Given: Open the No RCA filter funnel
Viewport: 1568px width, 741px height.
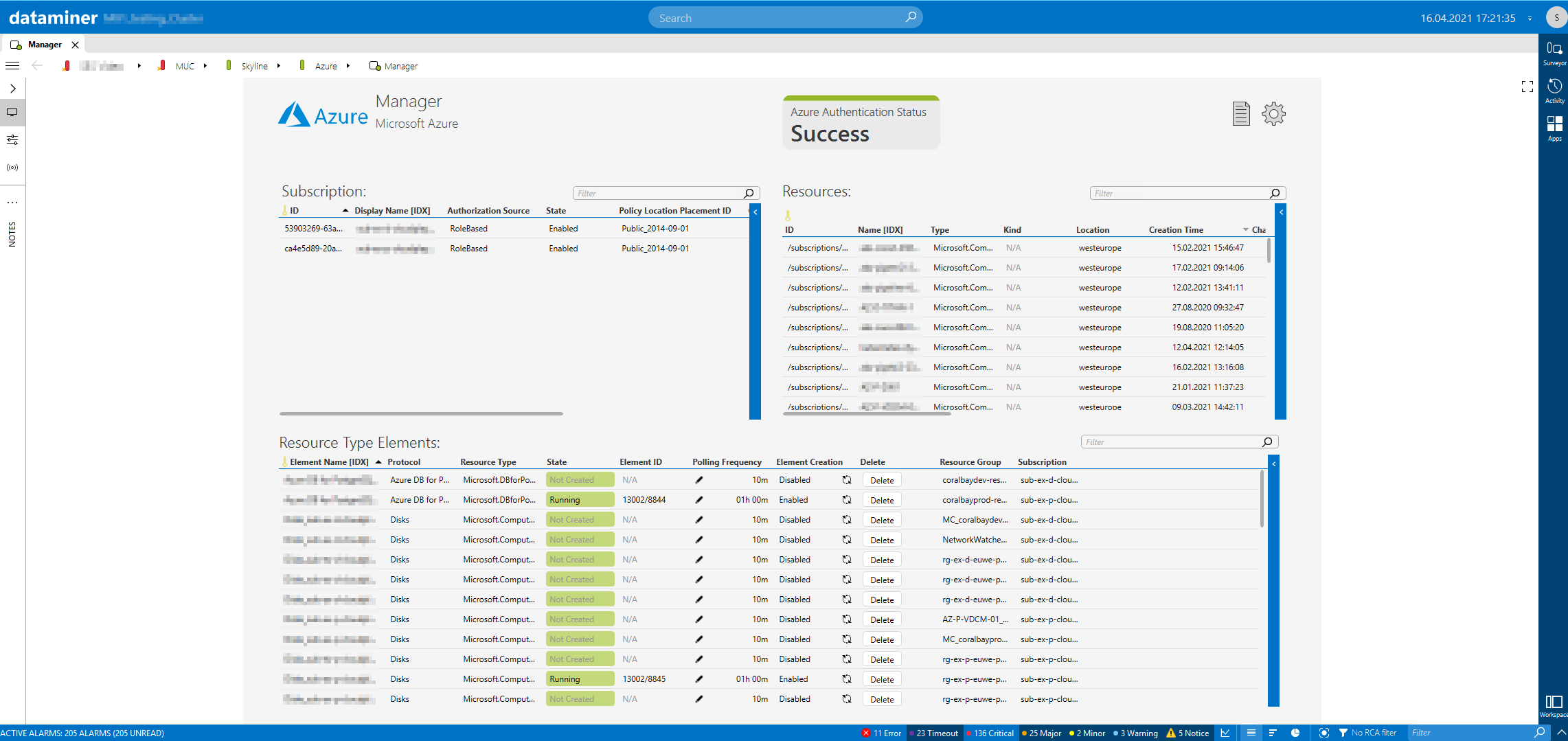Looking at the screenshot, I should 1344,733.
